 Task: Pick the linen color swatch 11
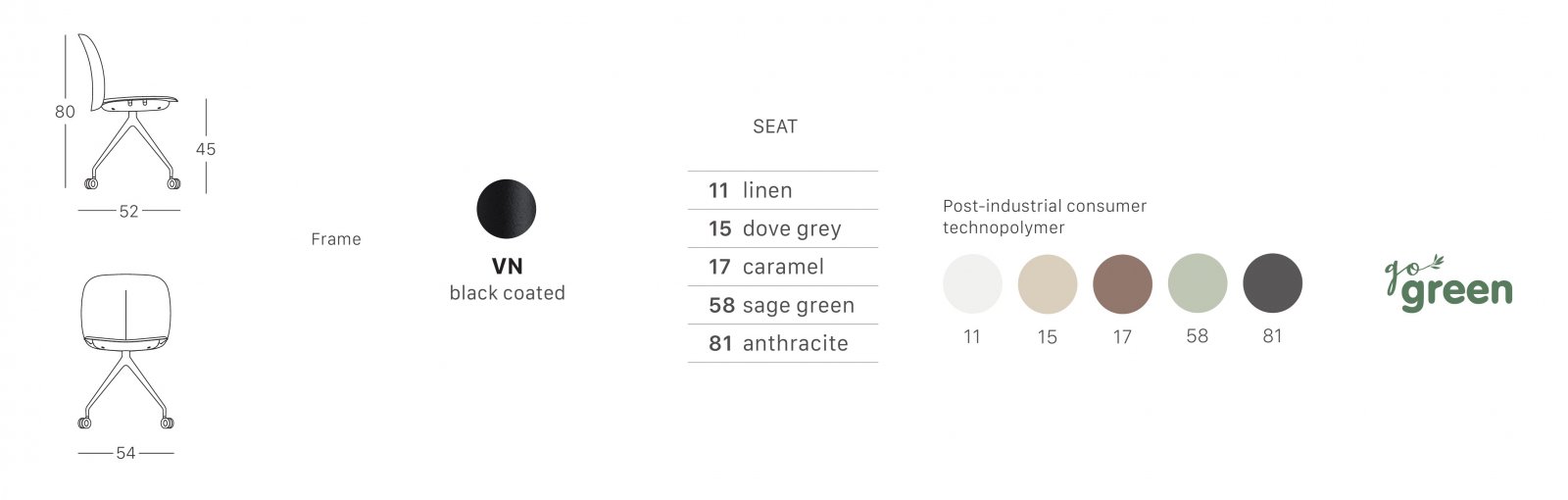pyautogui.click(x=972, y=284)
